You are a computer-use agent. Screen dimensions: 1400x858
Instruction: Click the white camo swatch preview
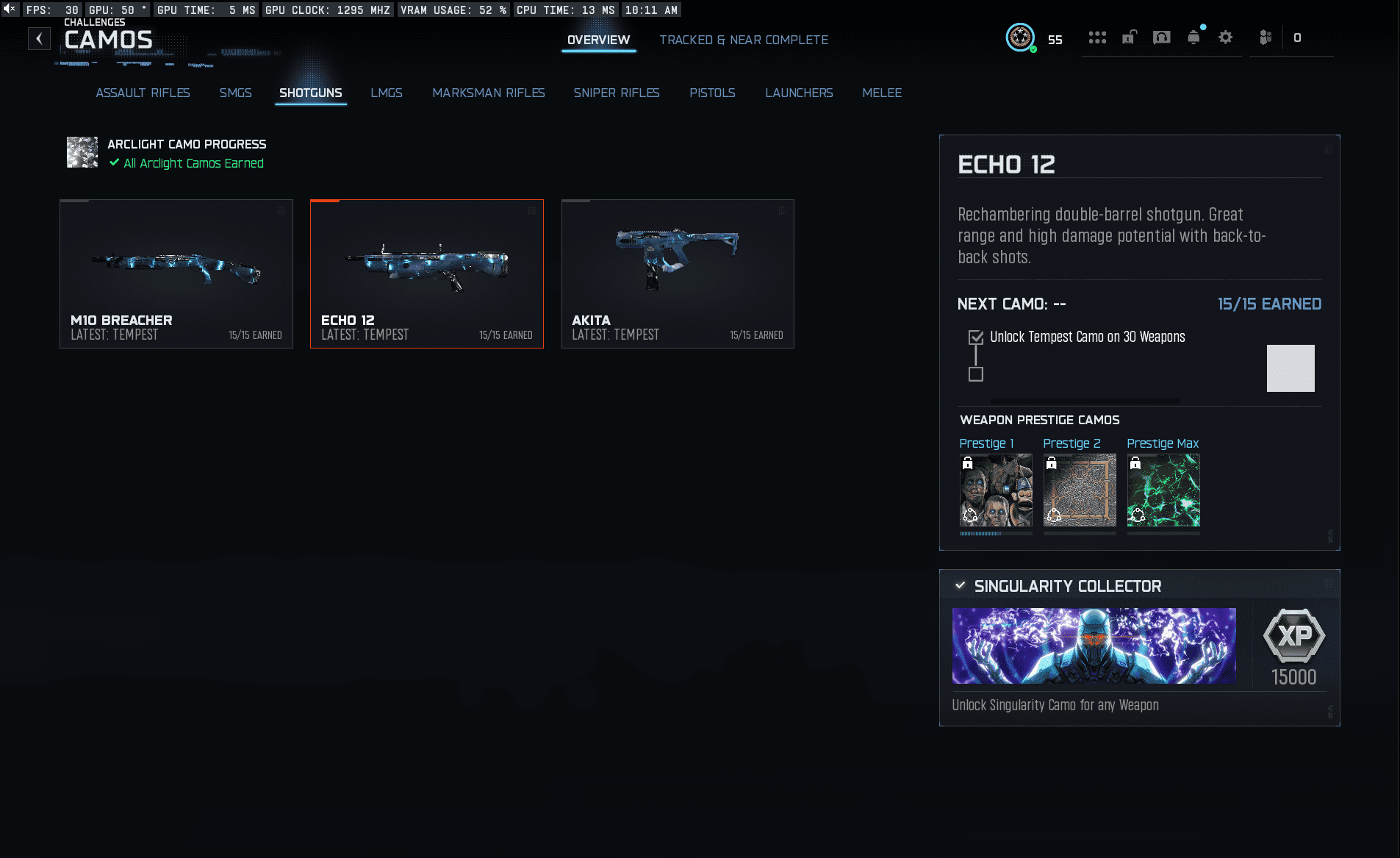[1290, 368]
